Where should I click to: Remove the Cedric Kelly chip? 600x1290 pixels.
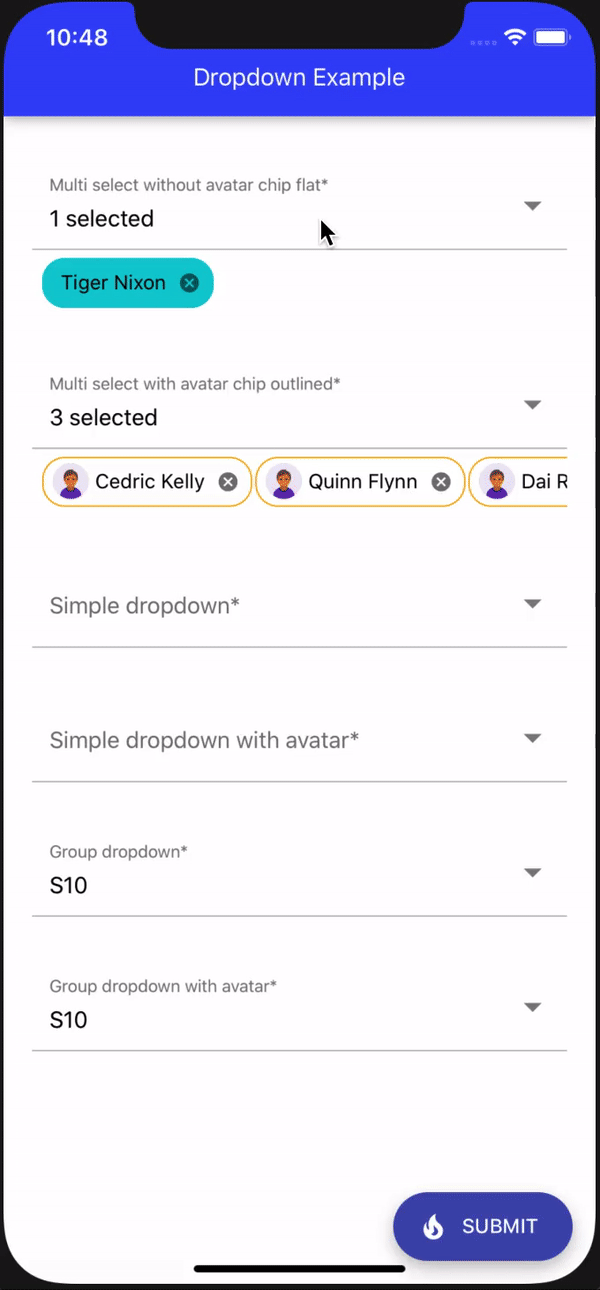click(228, 482)
